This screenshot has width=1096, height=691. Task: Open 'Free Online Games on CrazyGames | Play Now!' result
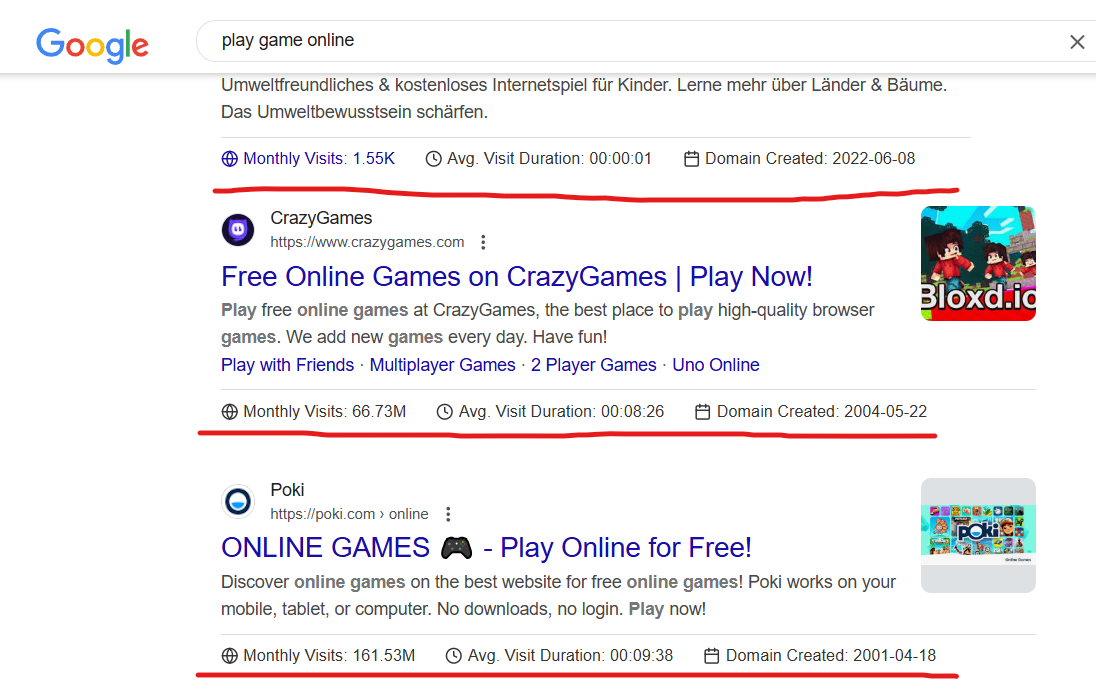tap(517, 277)
